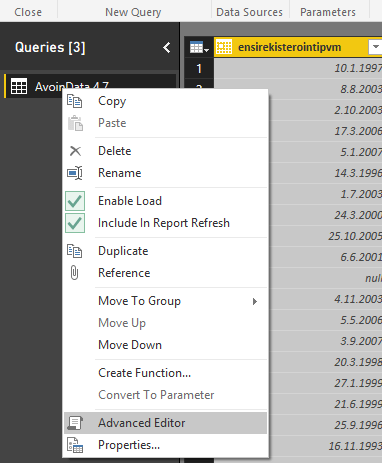Click the Data Sources ribbon group label
Viewport: 382px width, 463px height.
[249, 12]
